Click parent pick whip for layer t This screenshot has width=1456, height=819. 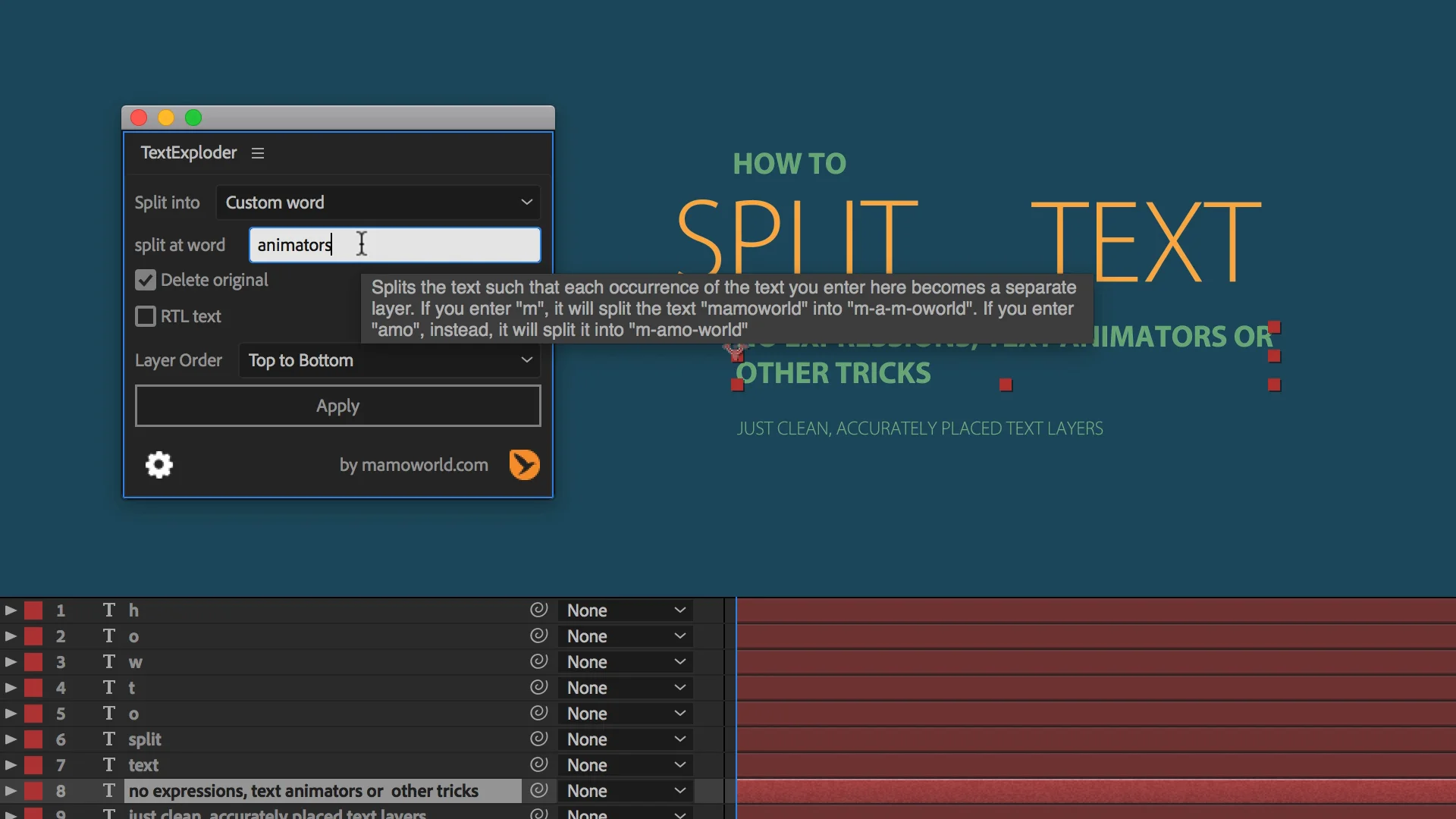[x=538, y=687]
